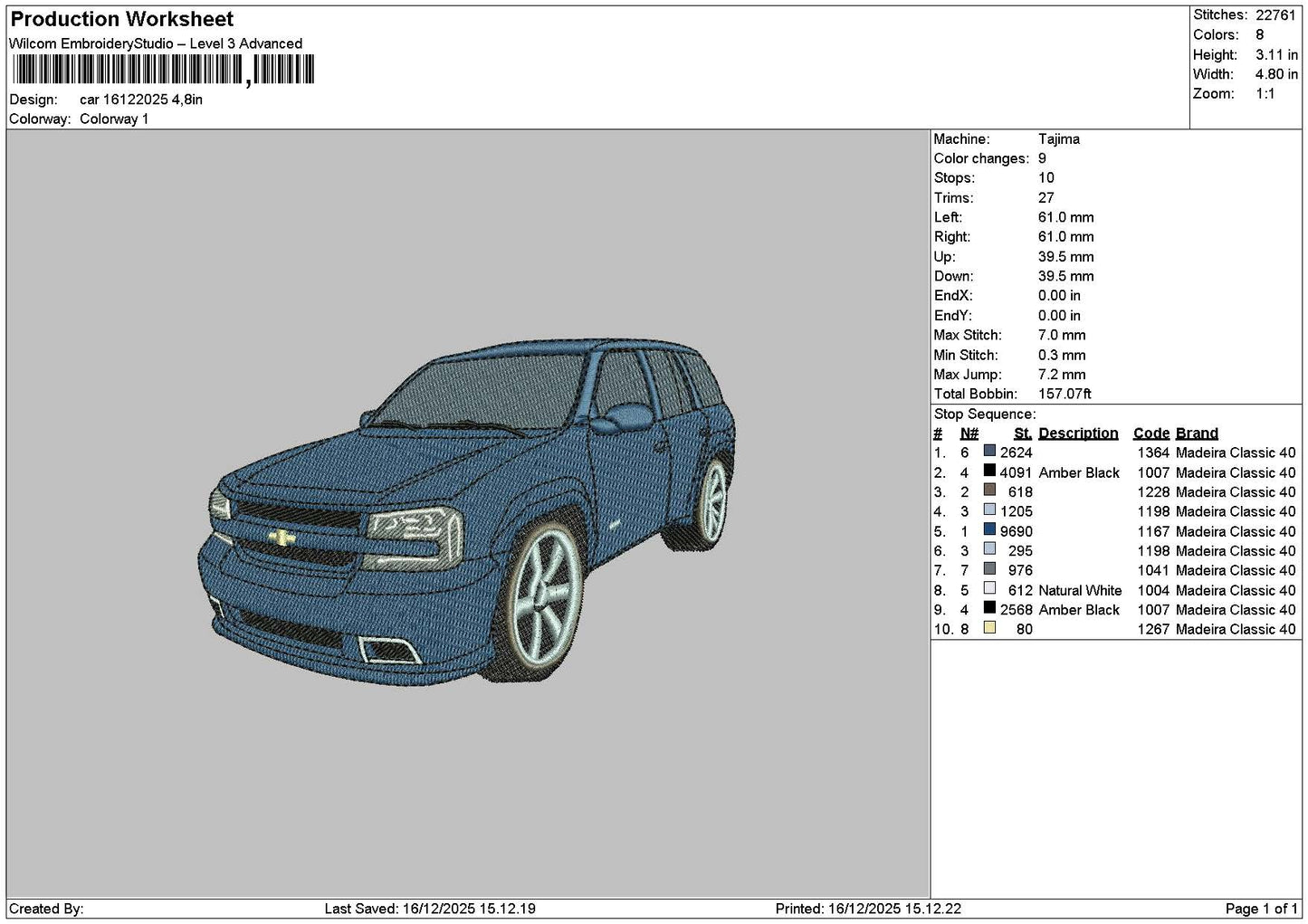Viewport: 1308px width, 924px height.
Task: Click the barcode under the worksheet title
Action: pyautogui.click(x=163, y=70)
